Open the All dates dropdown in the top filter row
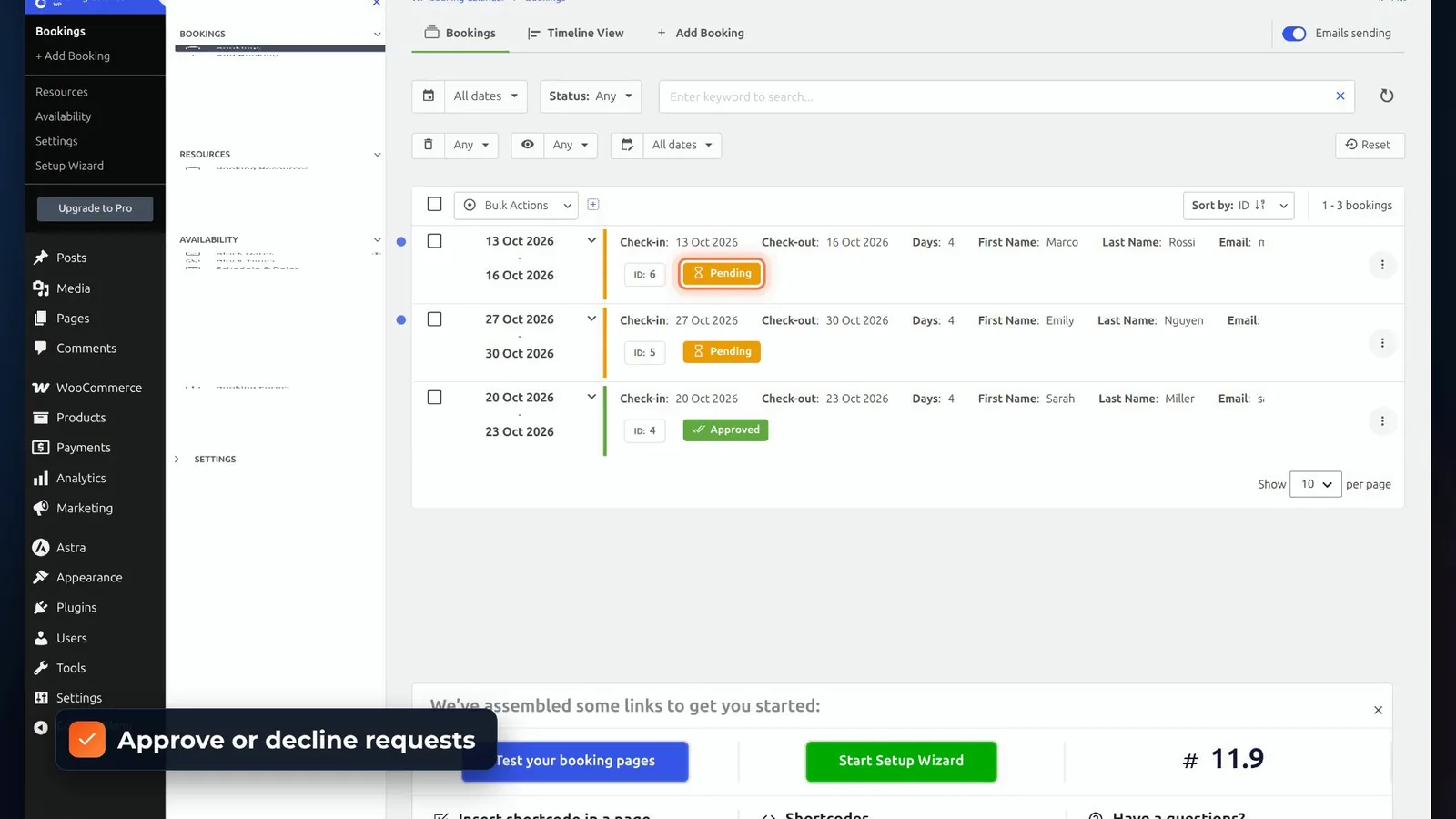Screen dimensions: 1456x819 click(x=486, y=96)
